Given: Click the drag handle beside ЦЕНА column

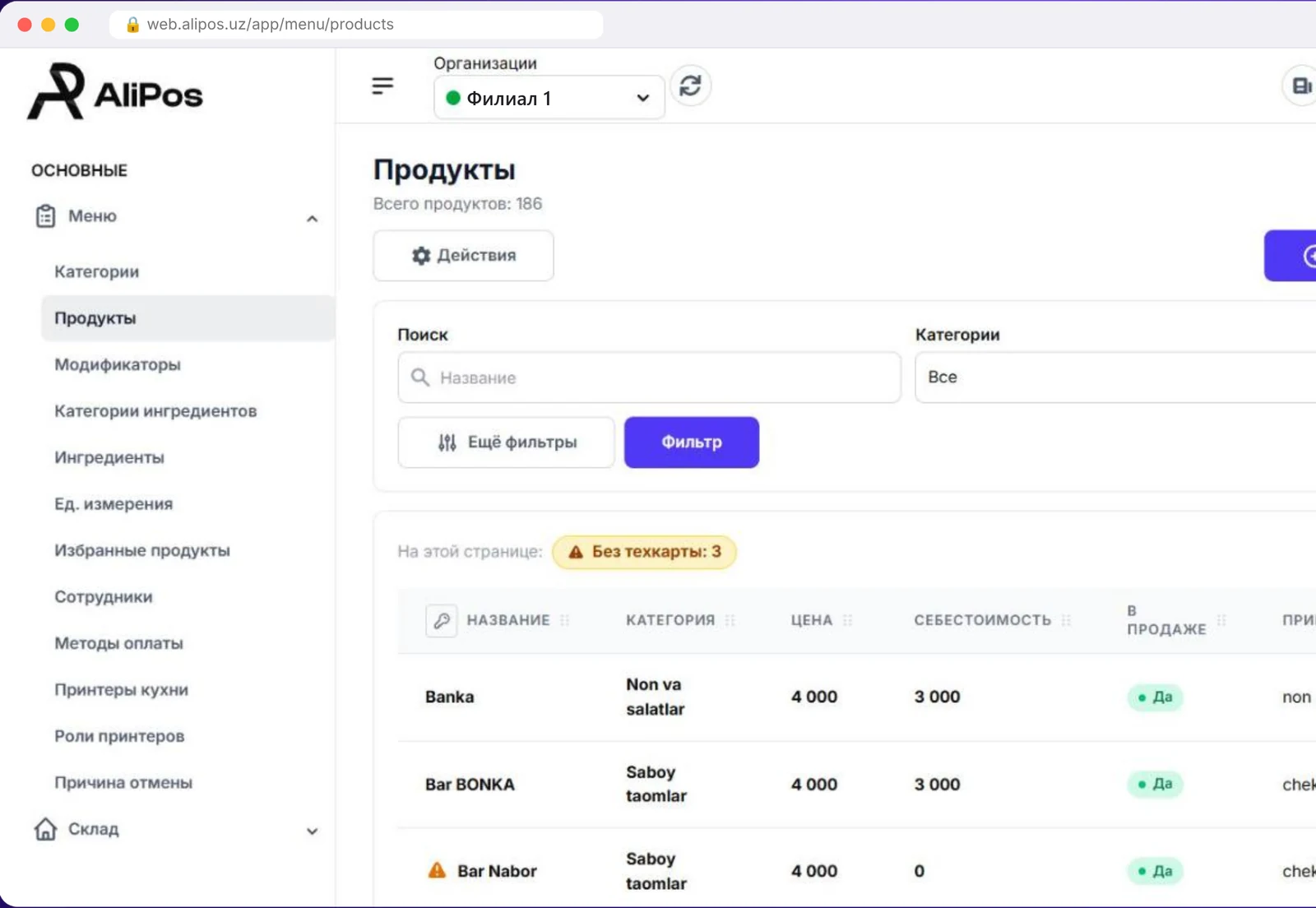Looking at the screenshot, I should (x=848, y=620).
